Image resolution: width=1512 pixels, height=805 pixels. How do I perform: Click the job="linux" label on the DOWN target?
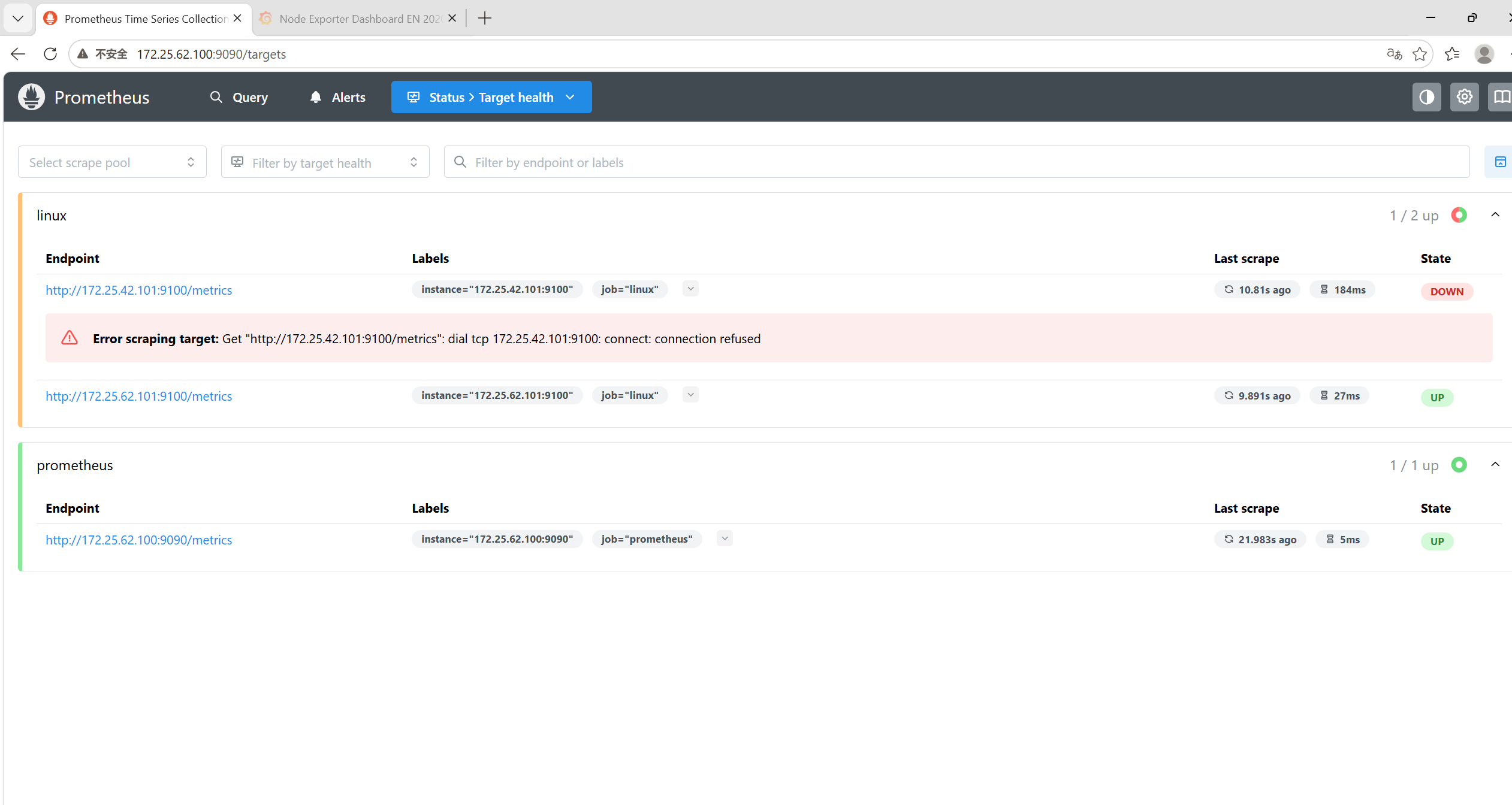pos(630,289)
